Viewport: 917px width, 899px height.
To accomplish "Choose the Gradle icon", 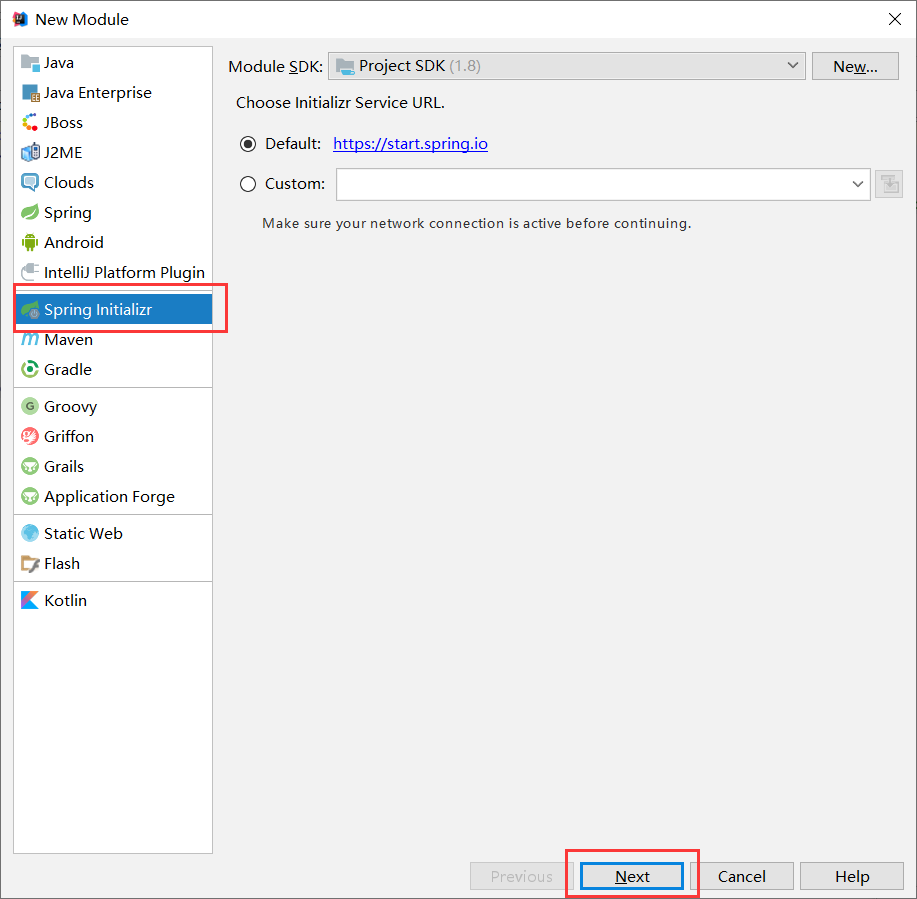I will 30,369.
